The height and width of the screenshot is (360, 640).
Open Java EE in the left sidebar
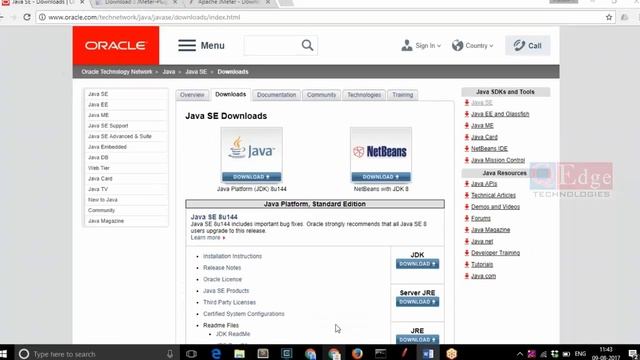pos(98,104)
